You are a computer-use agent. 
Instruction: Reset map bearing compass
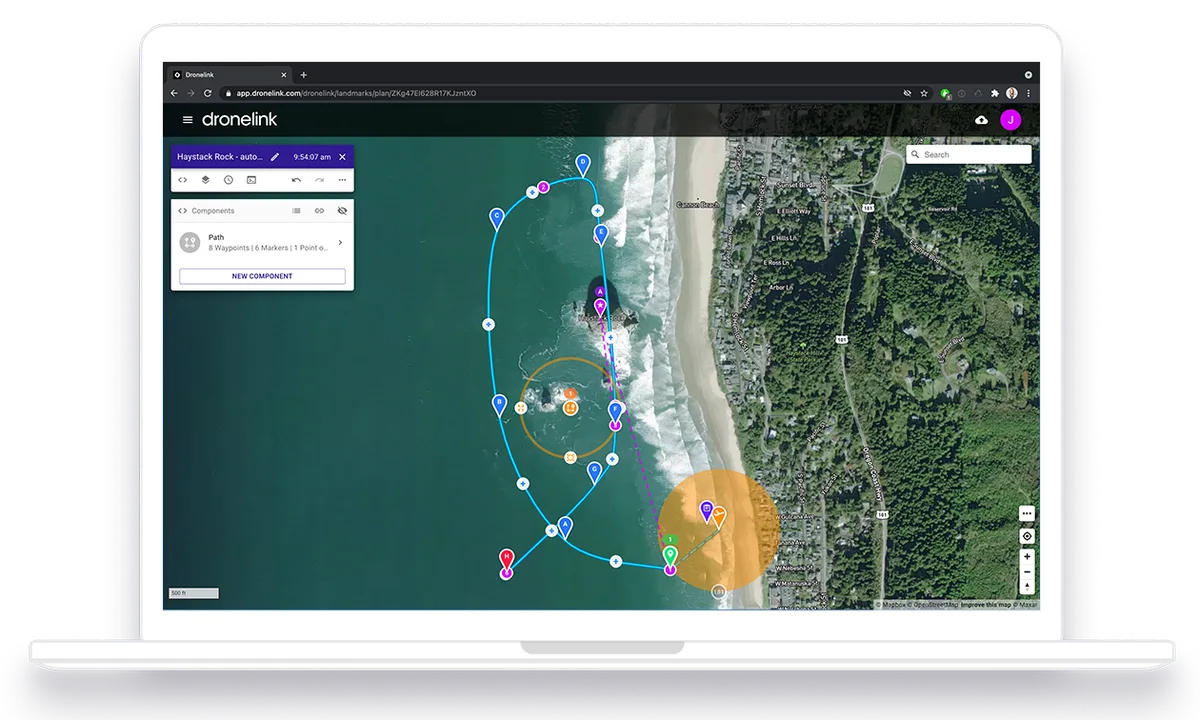click(x=1027, y=587)
